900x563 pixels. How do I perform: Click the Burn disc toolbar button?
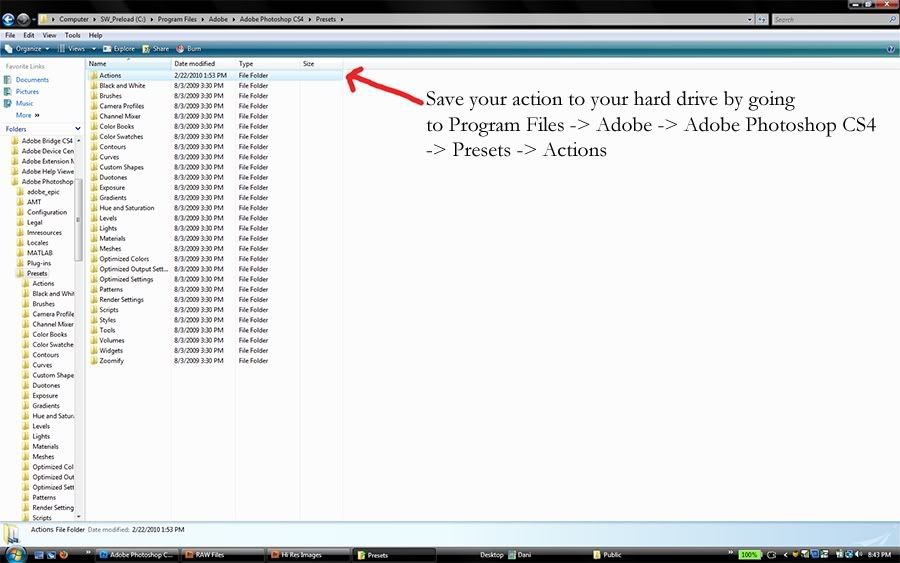[188, 48]
